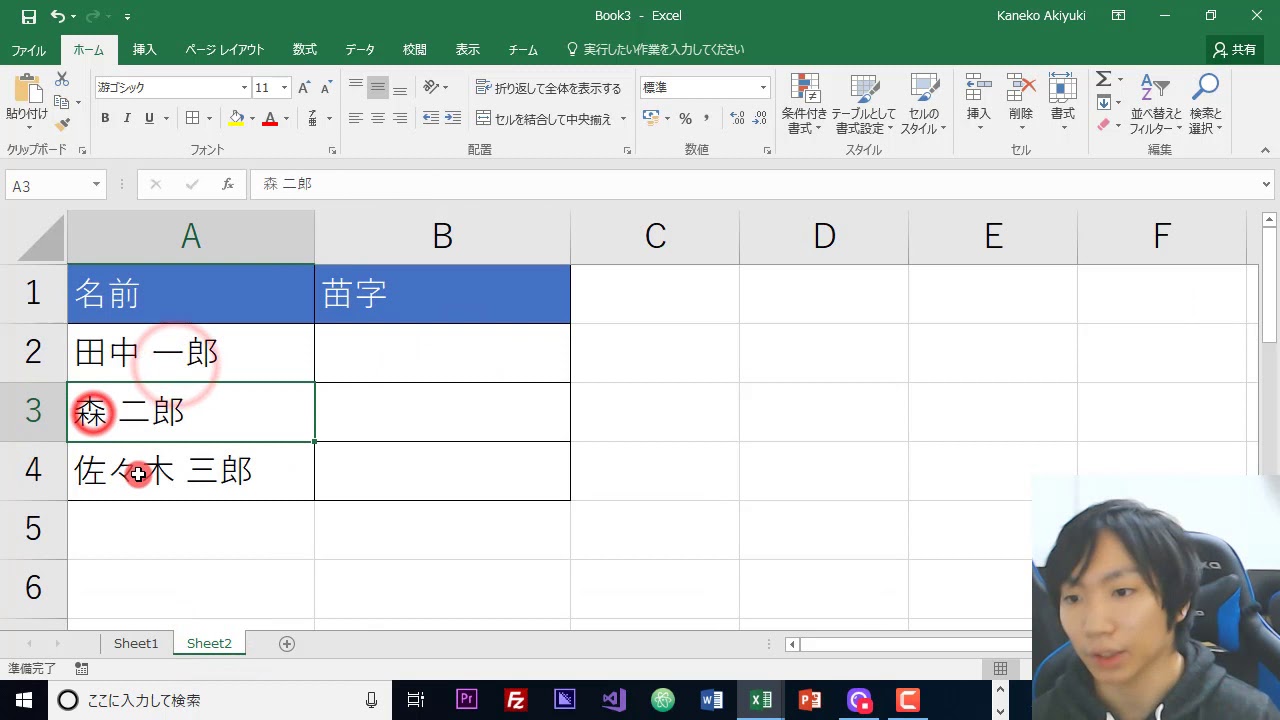This screenshot has height=720, width=1280.
Task: Open the 数式 tab
Action: click(x=305, y=50)
